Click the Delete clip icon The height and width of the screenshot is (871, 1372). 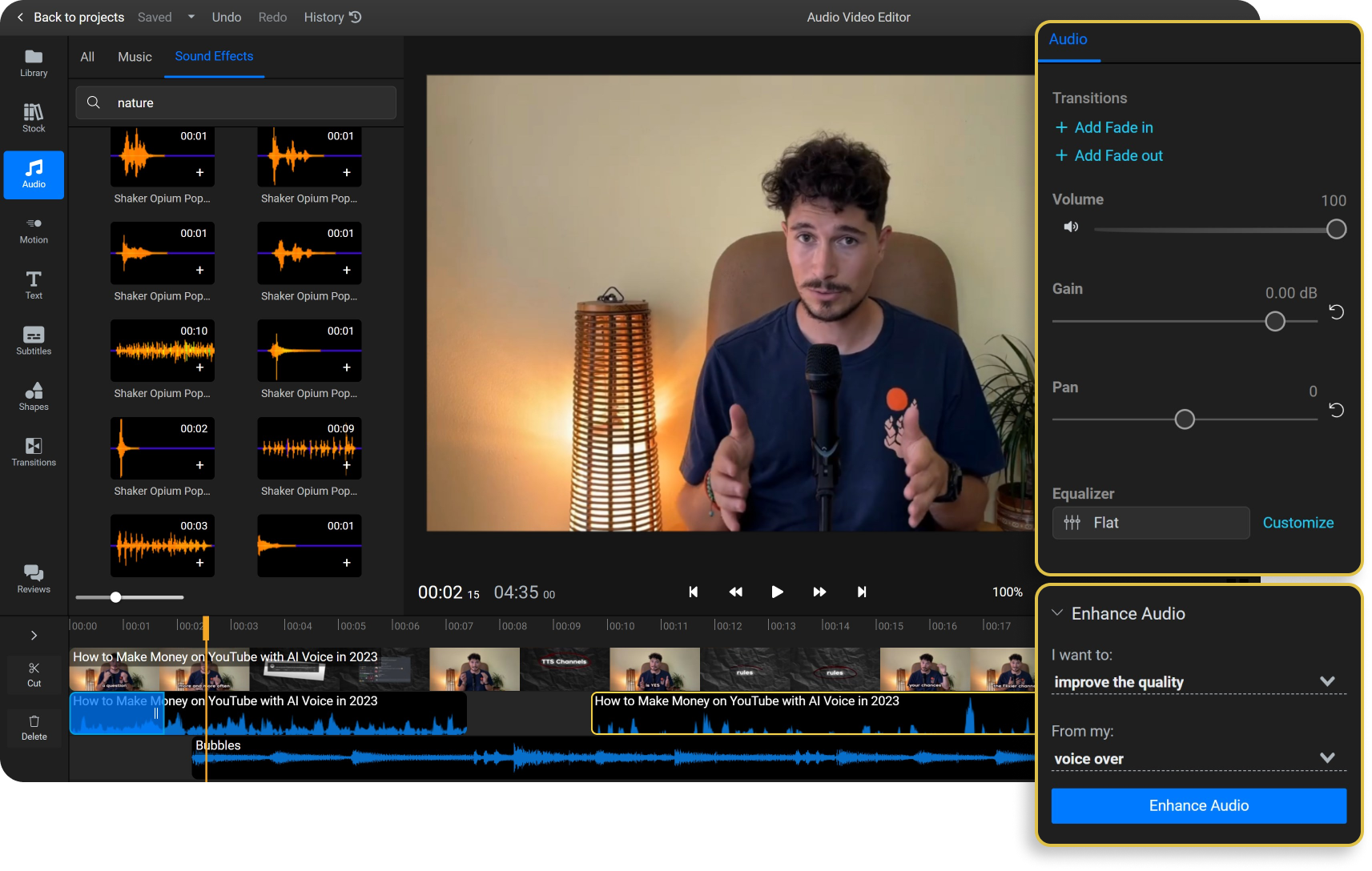click(33, 727)
